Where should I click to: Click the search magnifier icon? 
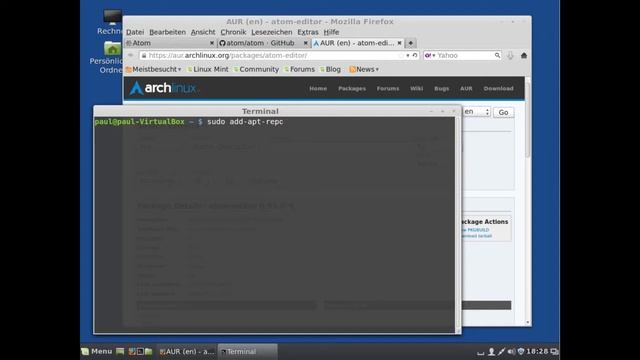coord(497,55)
